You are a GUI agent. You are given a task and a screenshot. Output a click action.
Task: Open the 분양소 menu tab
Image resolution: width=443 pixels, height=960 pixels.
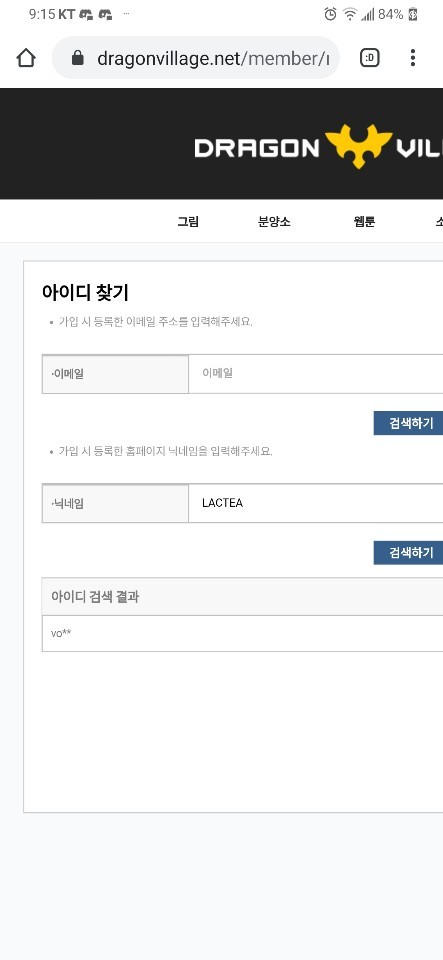pyautogui.click(x=274, y=222)
